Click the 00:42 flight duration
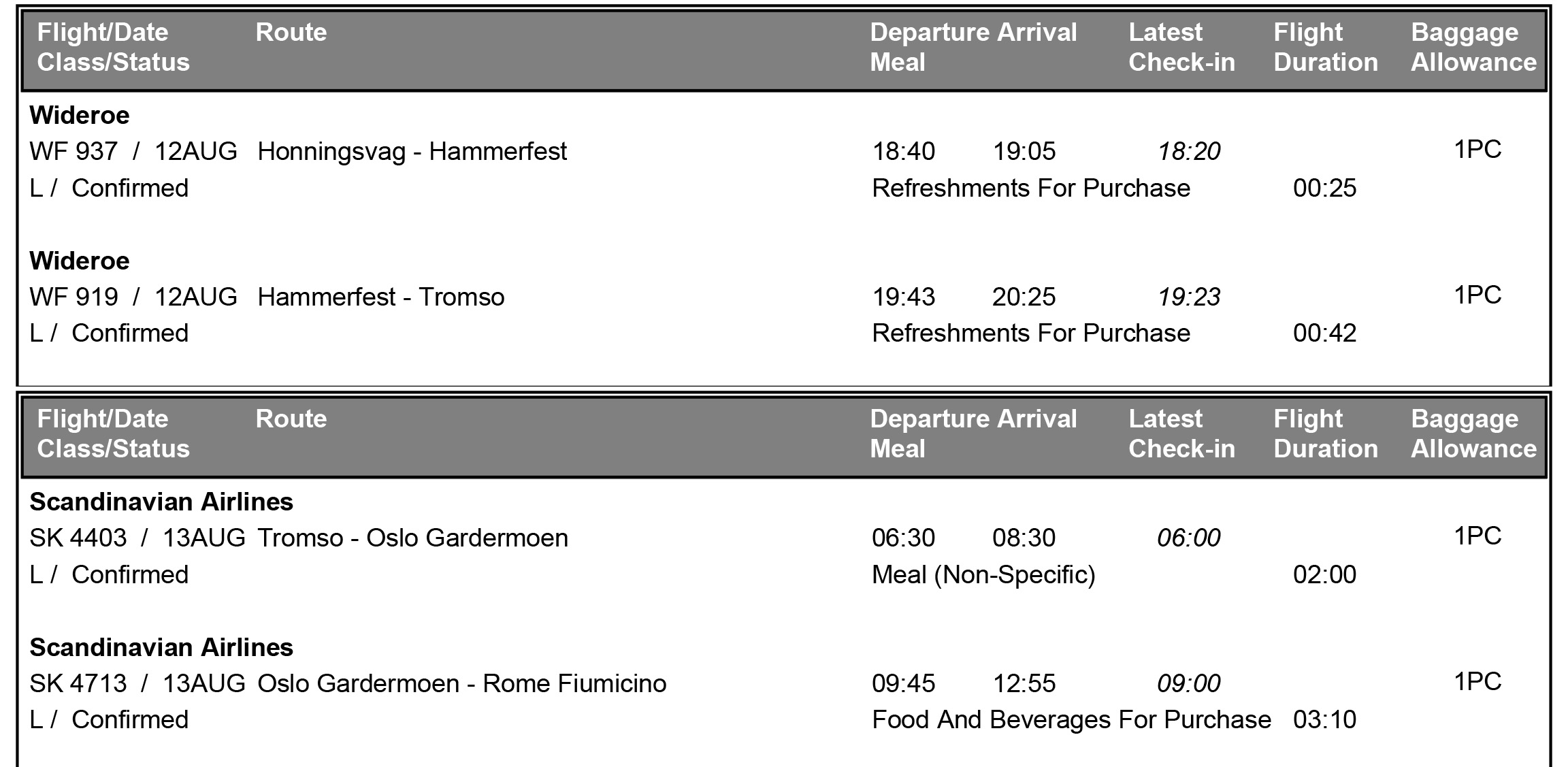The height and width of the screenshot is (767, 1568). (x=1324, y=333)
